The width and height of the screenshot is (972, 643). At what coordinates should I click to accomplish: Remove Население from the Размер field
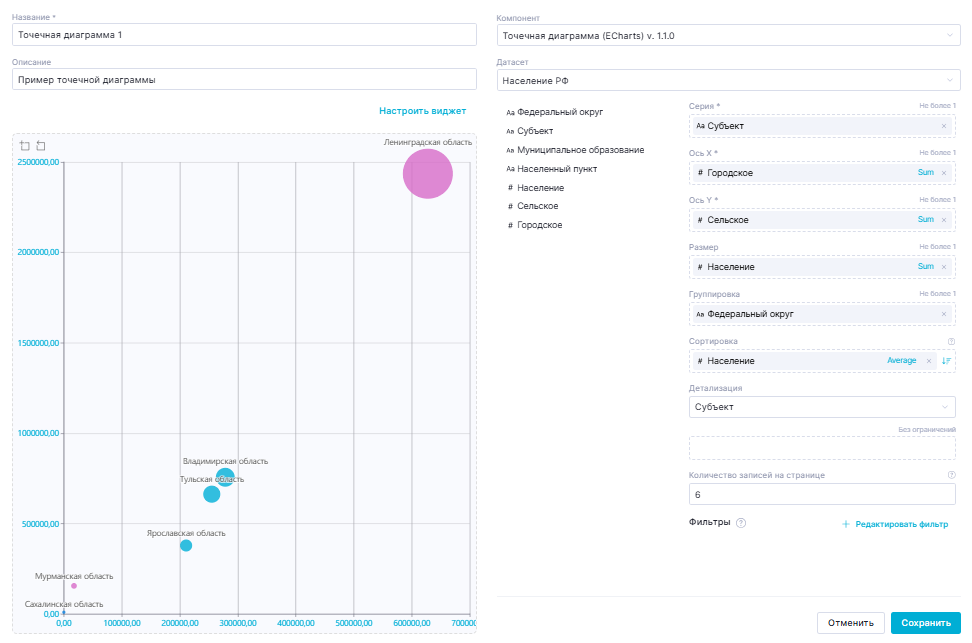[x=944, y=267]
